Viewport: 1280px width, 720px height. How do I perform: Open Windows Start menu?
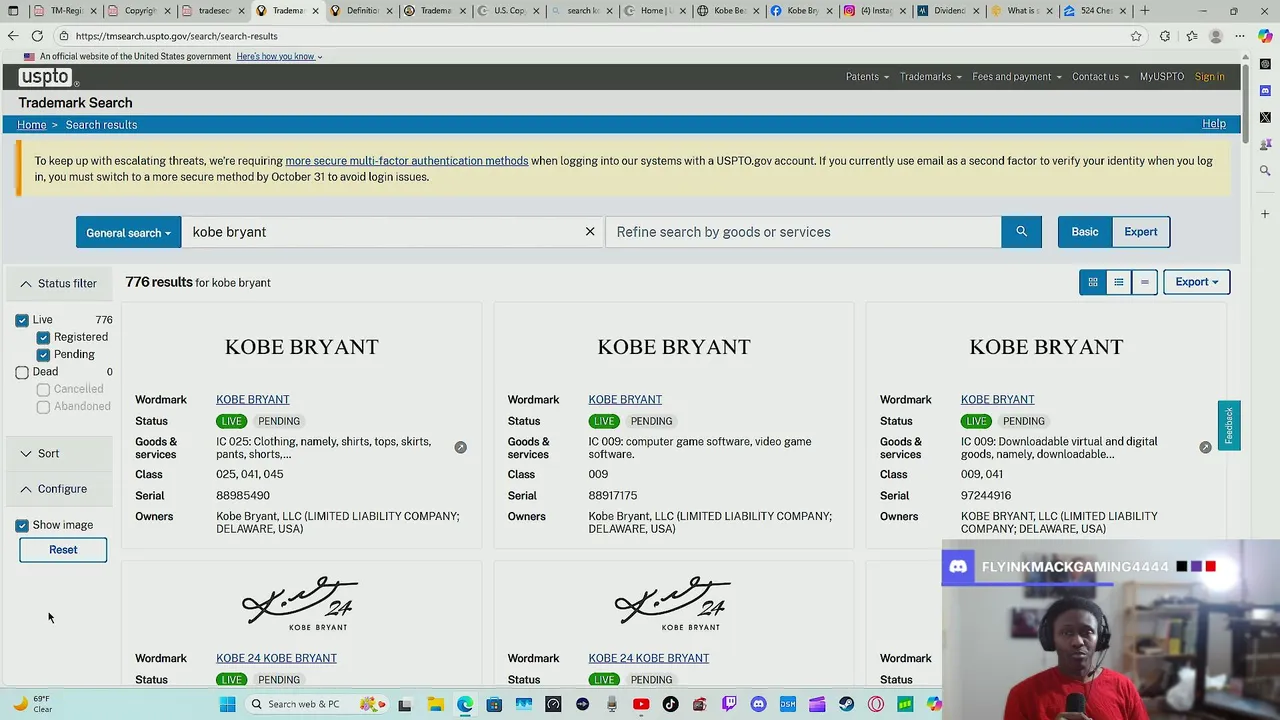[x=227, y=704]
